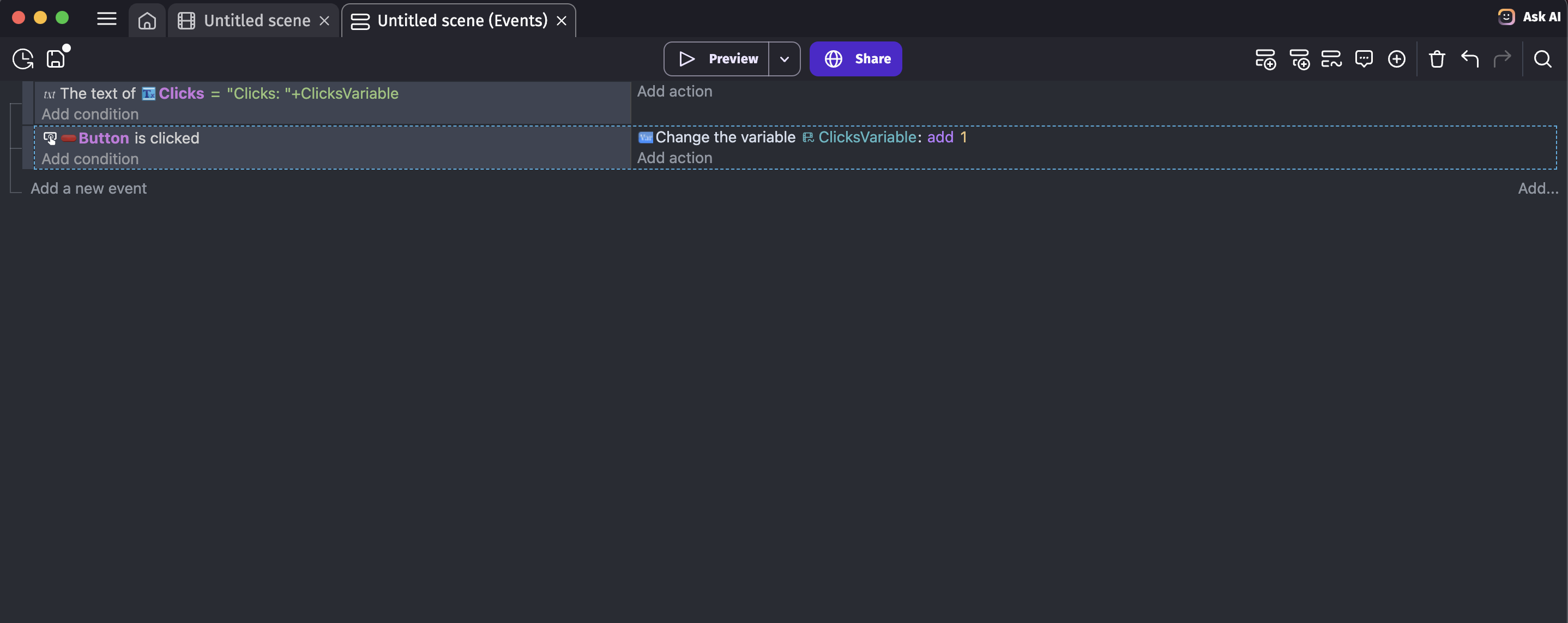Close the Untitled scene (Events) tab
The height and width of the screenshot is (623, 1568).
[x=561, y=21]
